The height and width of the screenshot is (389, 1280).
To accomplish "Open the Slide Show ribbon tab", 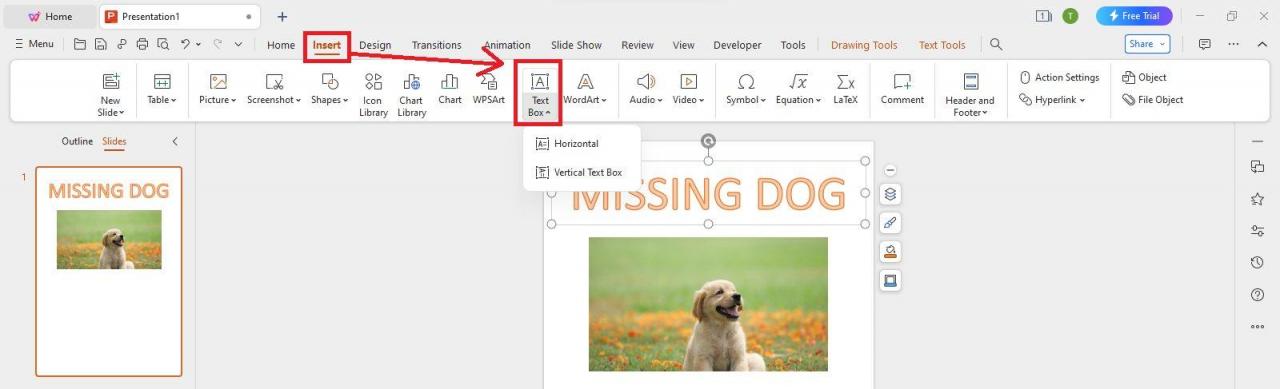I will [x=576, y=45].
